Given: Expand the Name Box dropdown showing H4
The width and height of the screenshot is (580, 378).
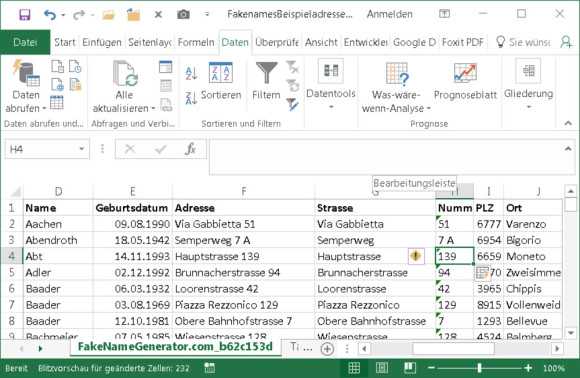Looking at the screenshot, I should [x=81, y=149].
